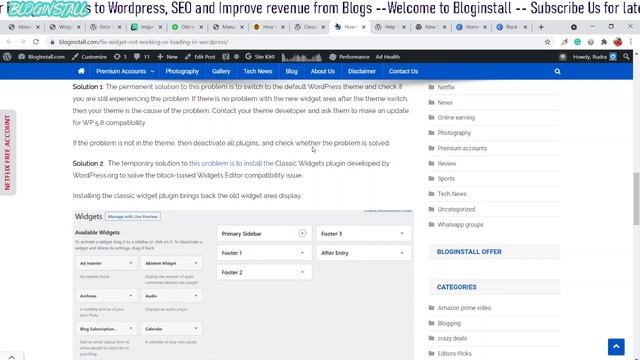Click the stats graph in admin bar

coord(302,57)
